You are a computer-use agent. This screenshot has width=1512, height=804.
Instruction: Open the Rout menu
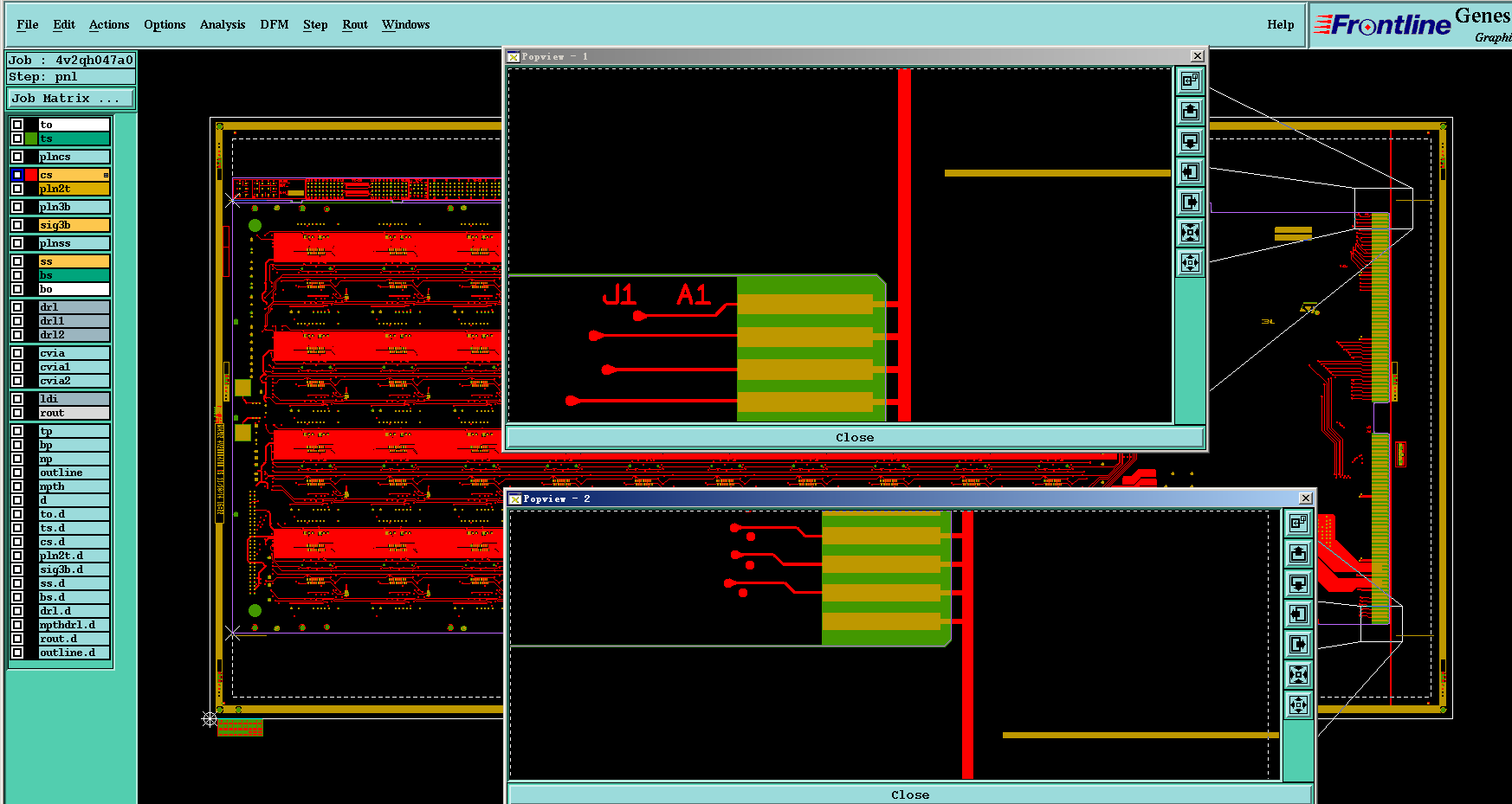[x=355, y=25]
